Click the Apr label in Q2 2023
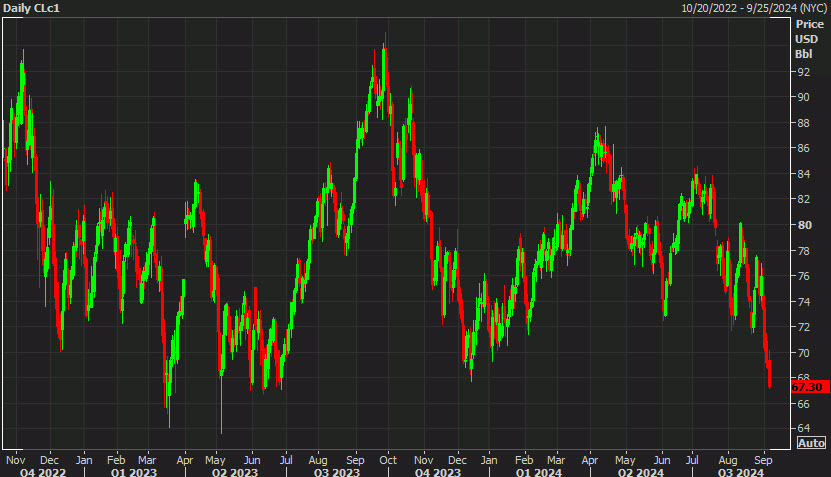The width and height of the screenshot is (831, 477). (184, 460)
